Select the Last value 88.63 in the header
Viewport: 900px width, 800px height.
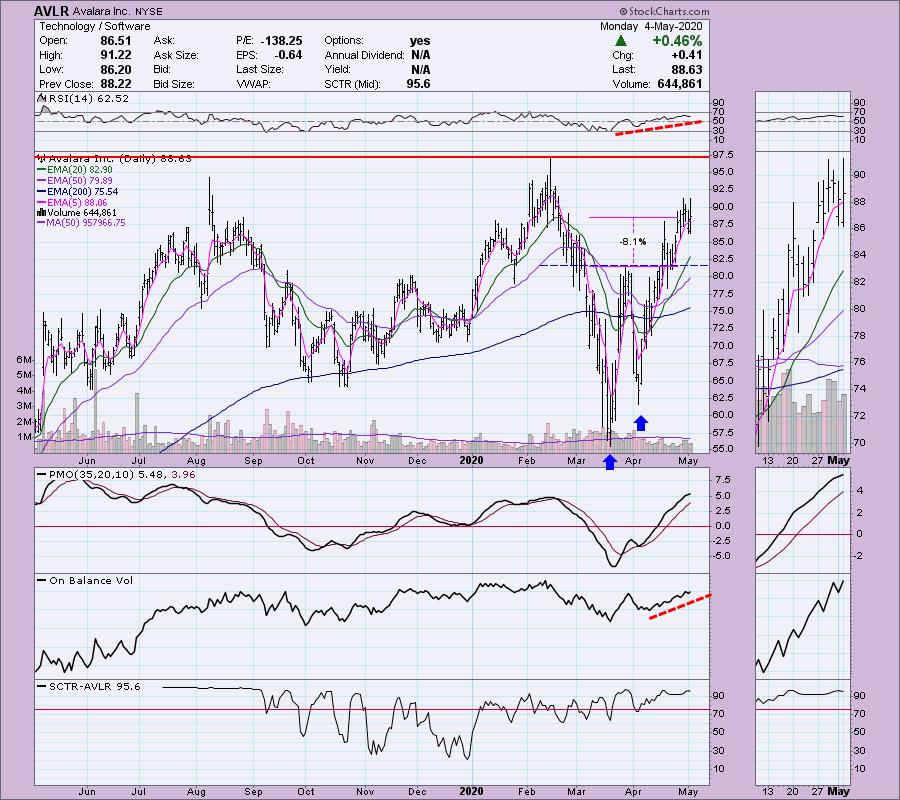(686, 69)
